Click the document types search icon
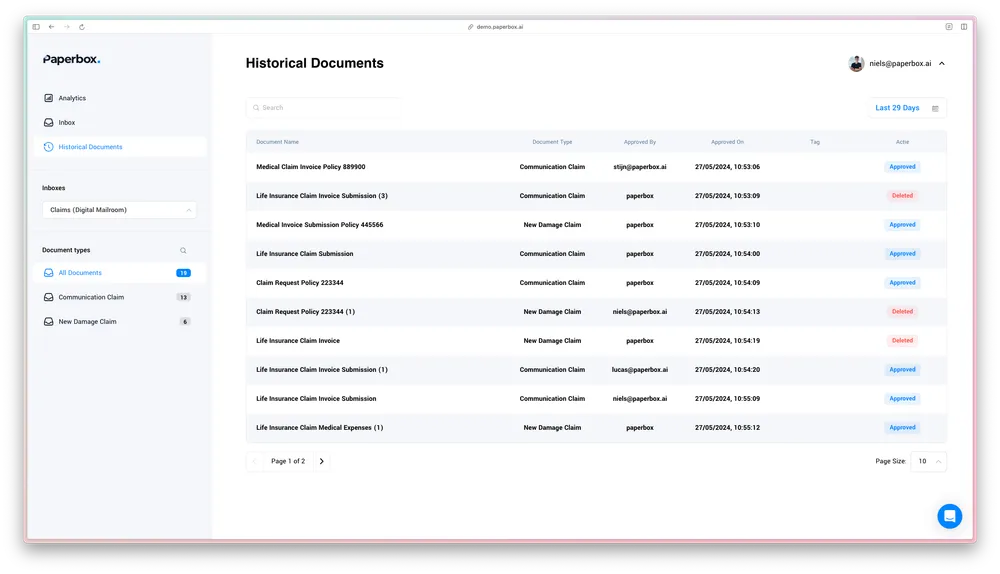The height and width of the screenshot is (574, 1000). [182, 251]
